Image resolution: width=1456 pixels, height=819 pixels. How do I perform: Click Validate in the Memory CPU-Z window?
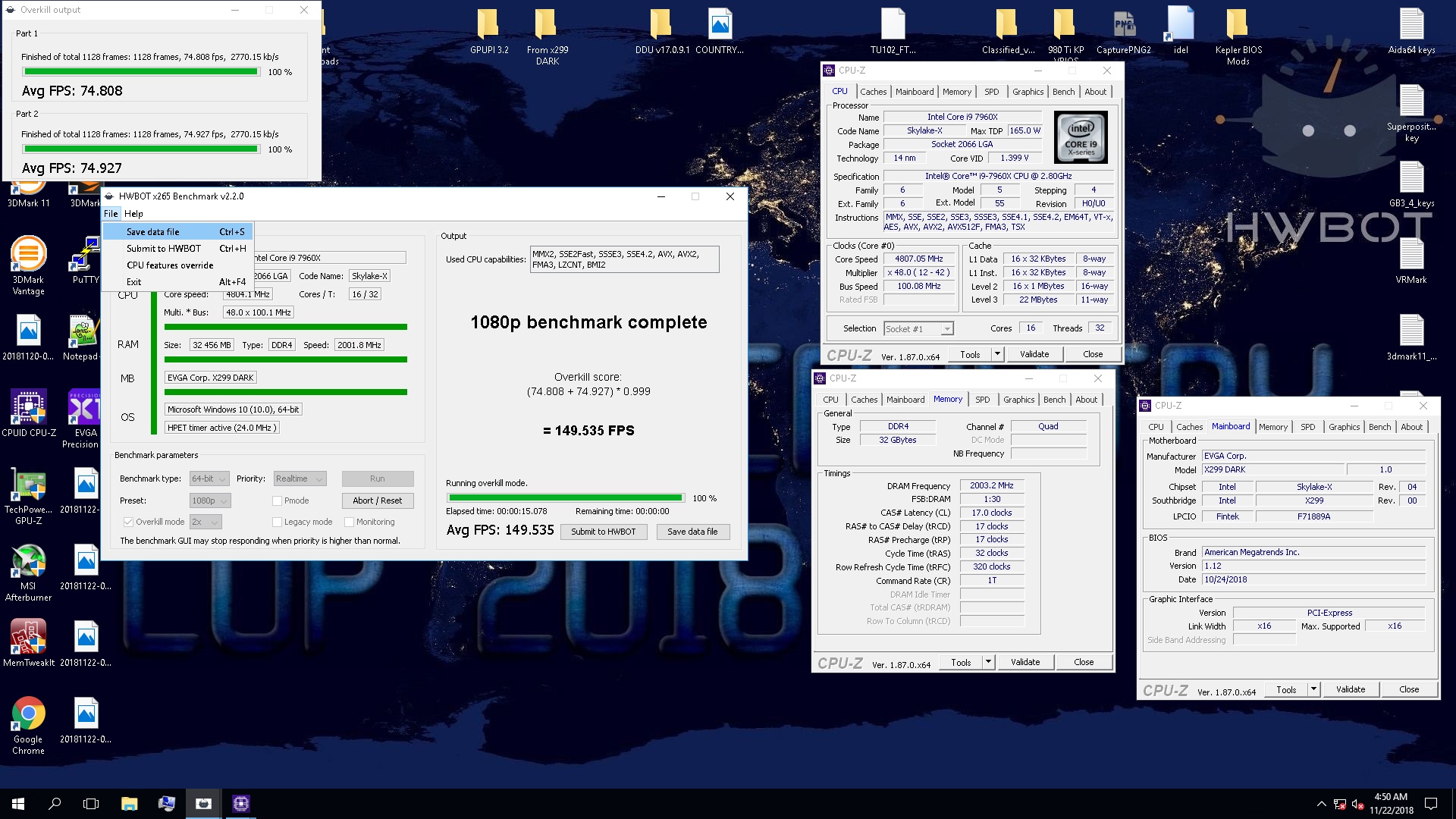[1025, 662]
